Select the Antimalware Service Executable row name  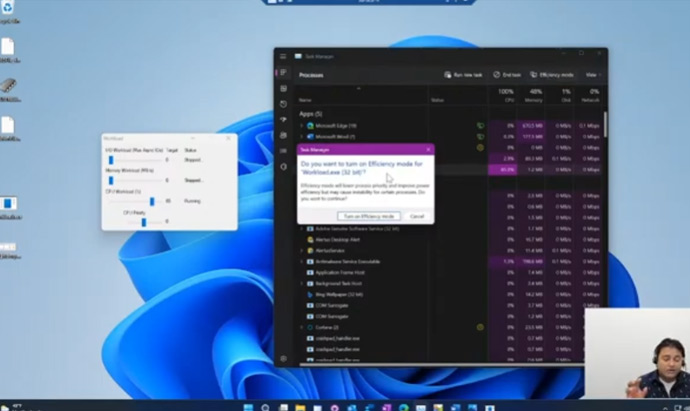tap(348, 261)
